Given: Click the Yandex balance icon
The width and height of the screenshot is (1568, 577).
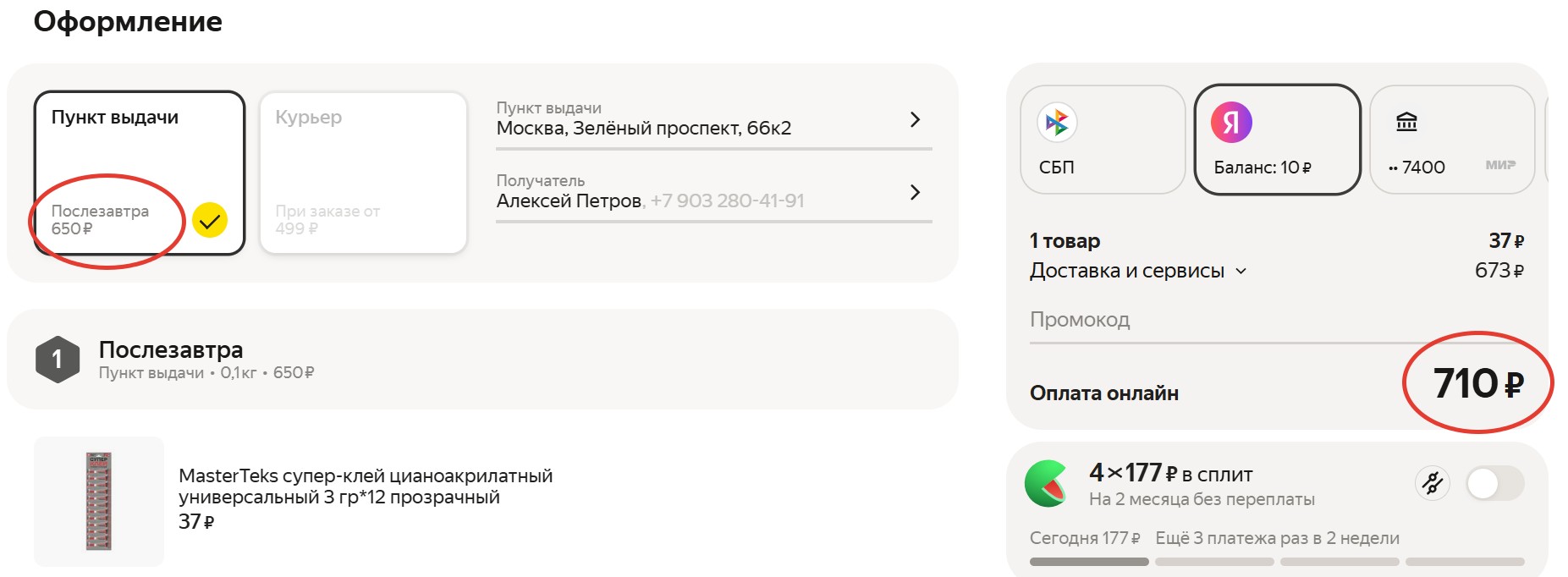Looking at the screenshot, I should click(1231, 123).
